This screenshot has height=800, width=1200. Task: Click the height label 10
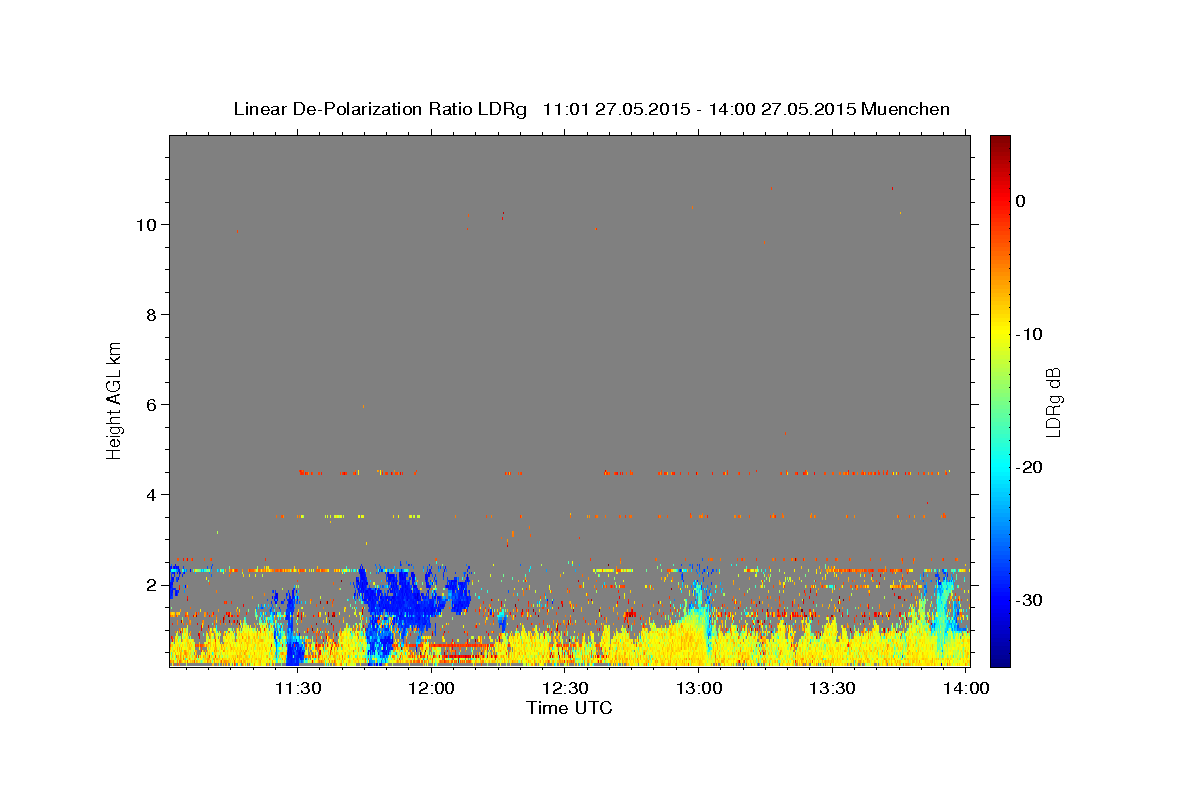click(148, 225)
